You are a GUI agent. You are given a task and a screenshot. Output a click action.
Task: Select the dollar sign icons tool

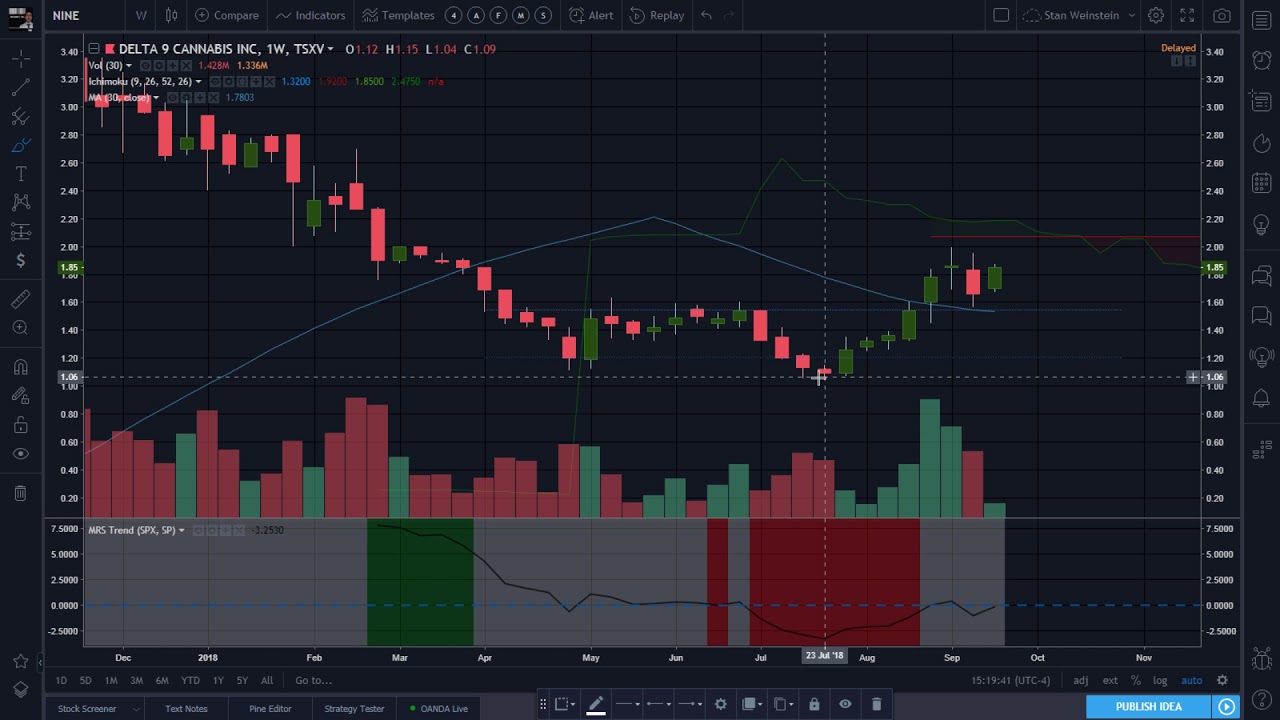coord(20,261)
